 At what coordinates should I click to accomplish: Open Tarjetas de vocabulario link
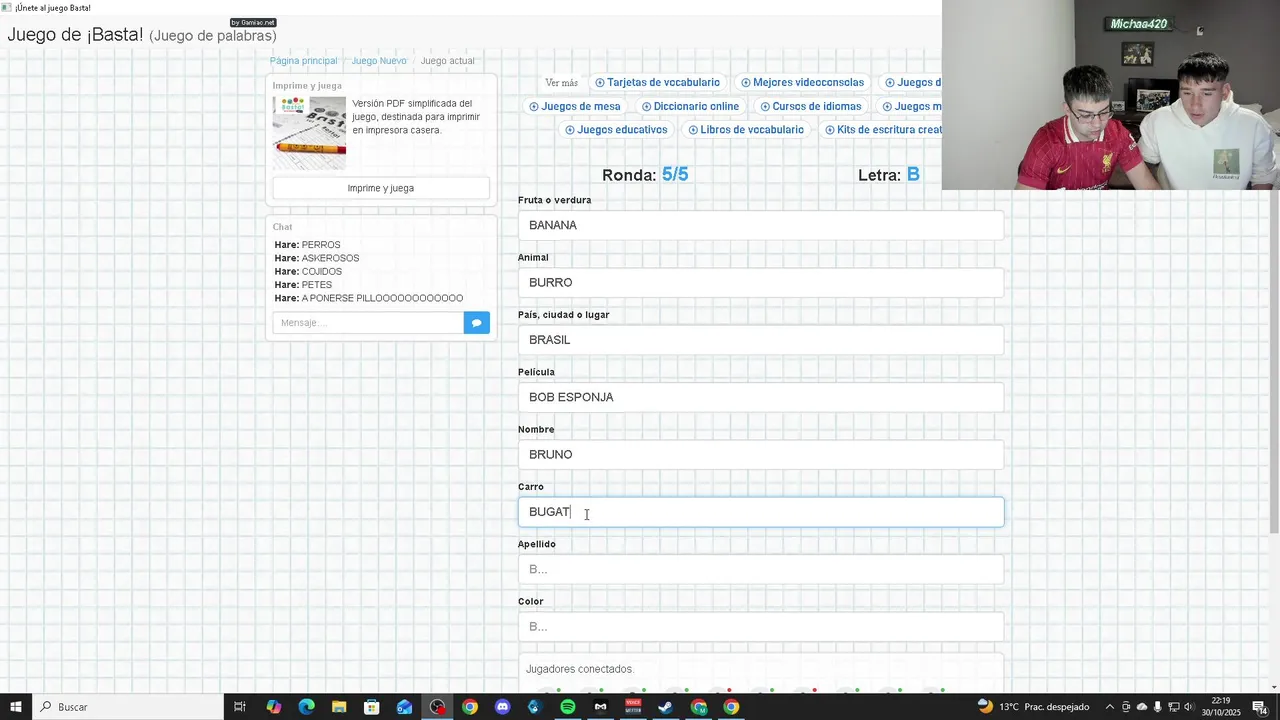657,83
